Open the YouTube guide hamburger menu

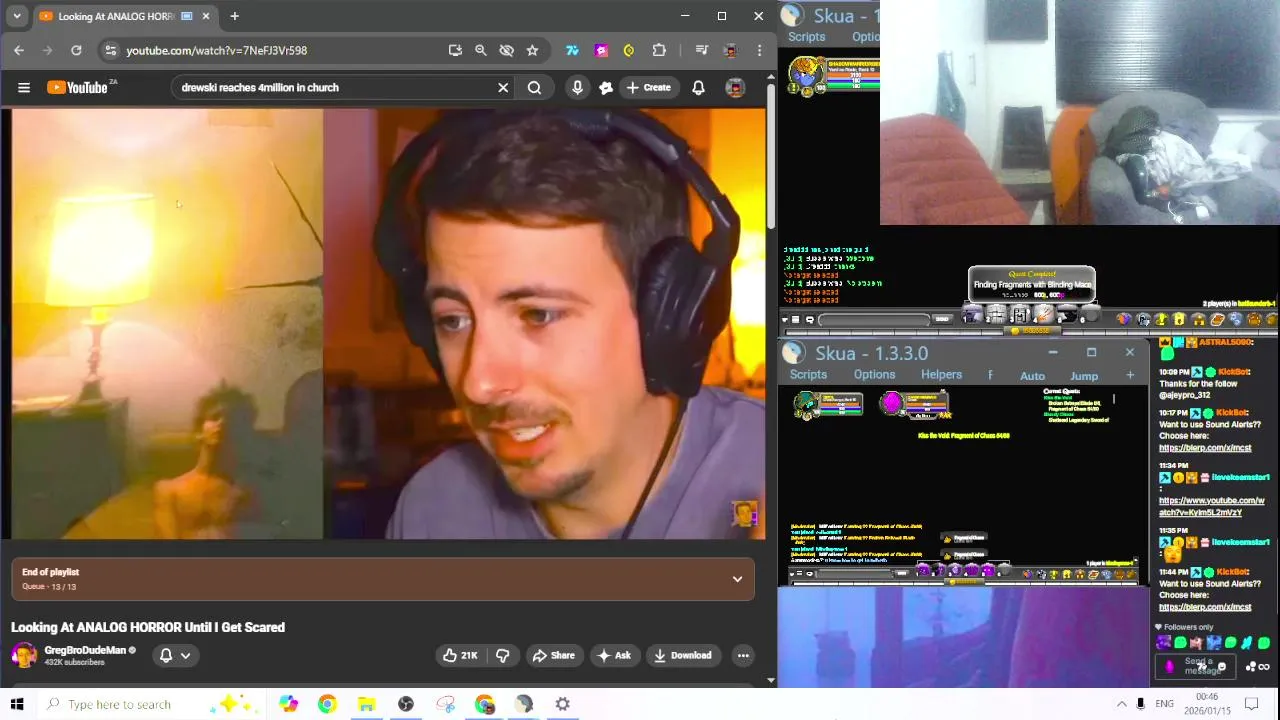pos(24,88)
